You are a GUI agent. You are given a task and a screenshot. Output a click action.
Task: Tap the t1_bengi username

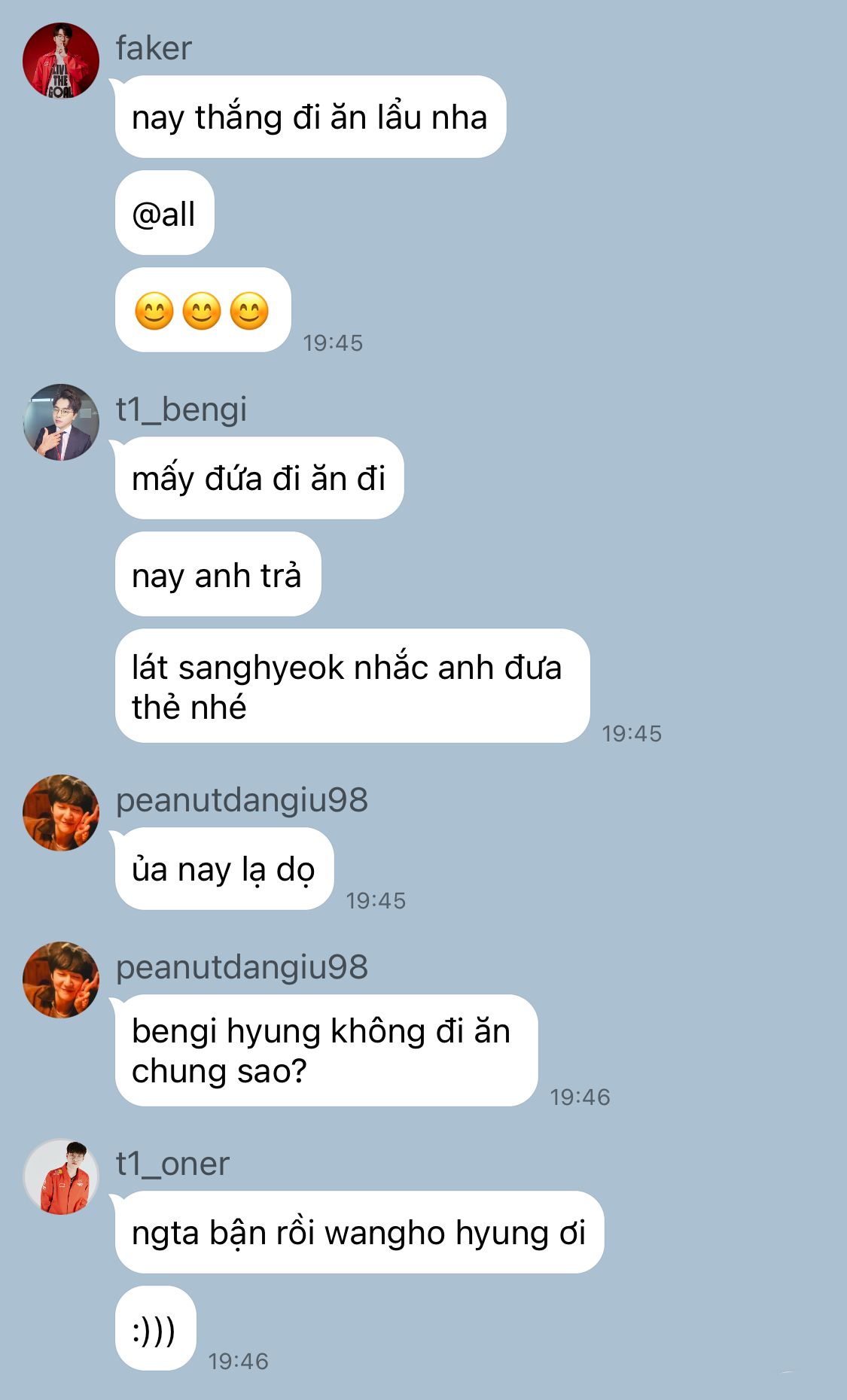[181, 409]
